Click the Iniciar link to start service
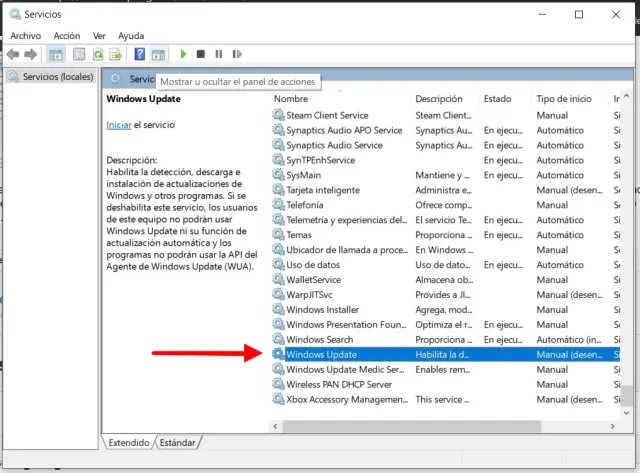 tap(119, 125)
